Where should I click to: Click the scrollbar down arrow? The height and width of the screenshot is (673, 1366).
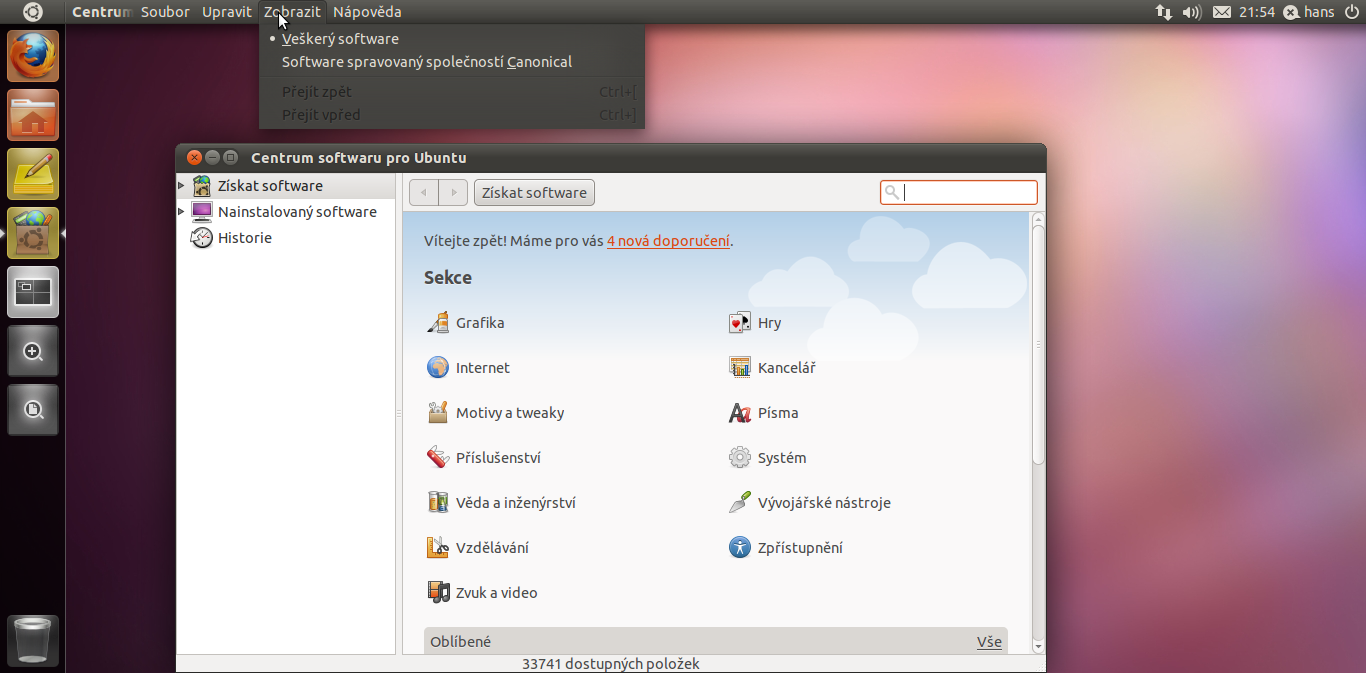[x=1038, y=647]
